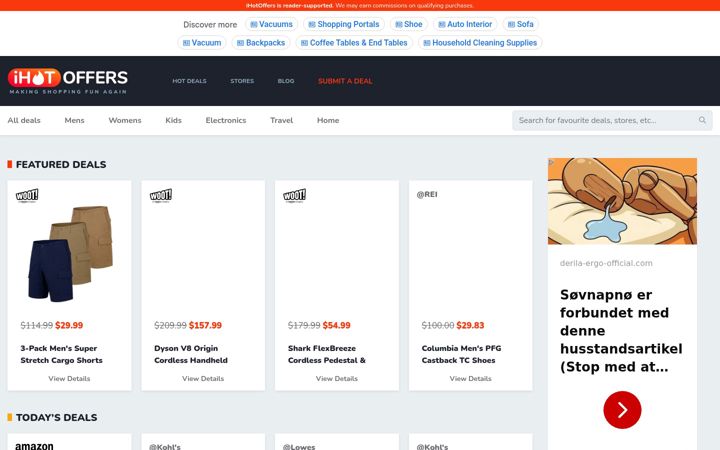Open the Shopping Portals chip

pyautogui.click(x=343, y=24)
